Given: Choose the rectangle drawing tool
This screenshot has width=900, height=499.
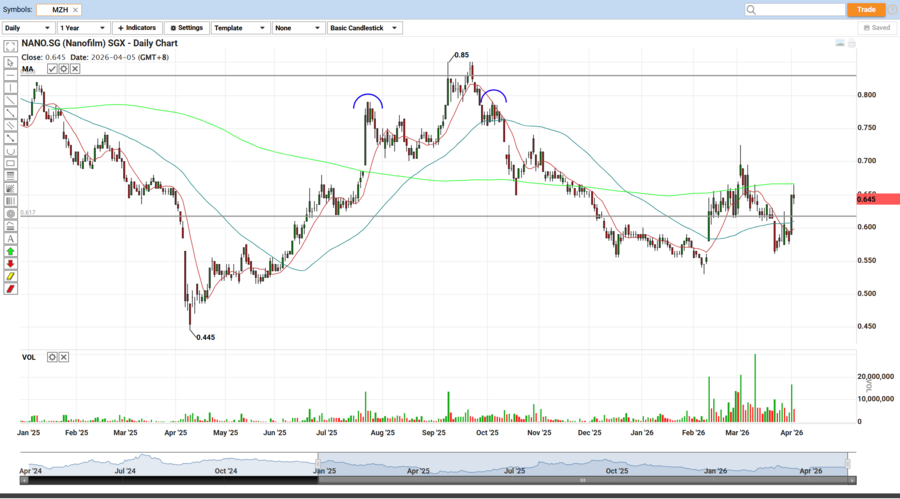Looking at the screenshot, I should click(10, 163).
